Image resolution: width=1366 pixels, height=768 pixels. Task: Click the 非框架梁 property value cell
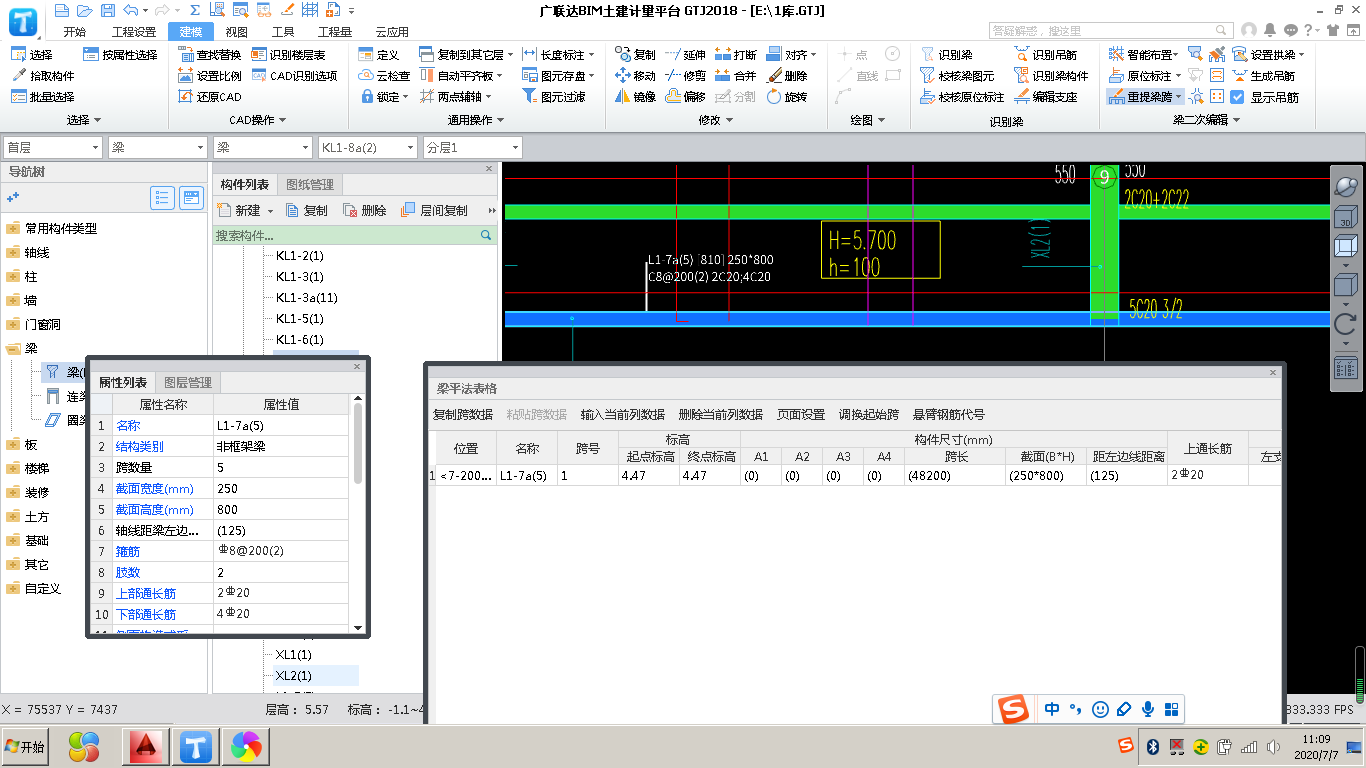coord(280,446)
